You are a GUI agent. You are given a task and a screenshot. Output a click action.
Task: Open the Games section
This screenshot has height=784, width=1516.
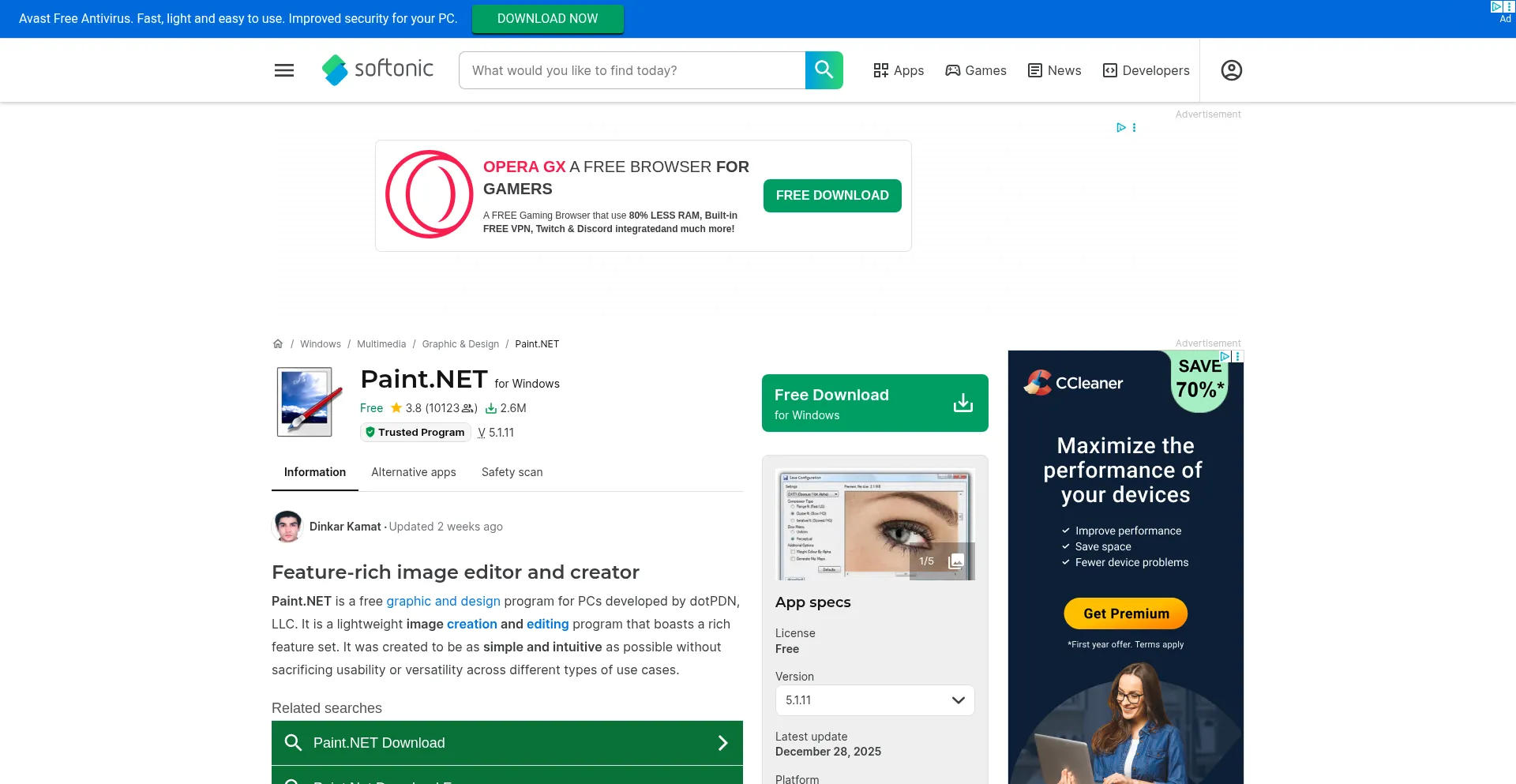[x=976, y=70]
